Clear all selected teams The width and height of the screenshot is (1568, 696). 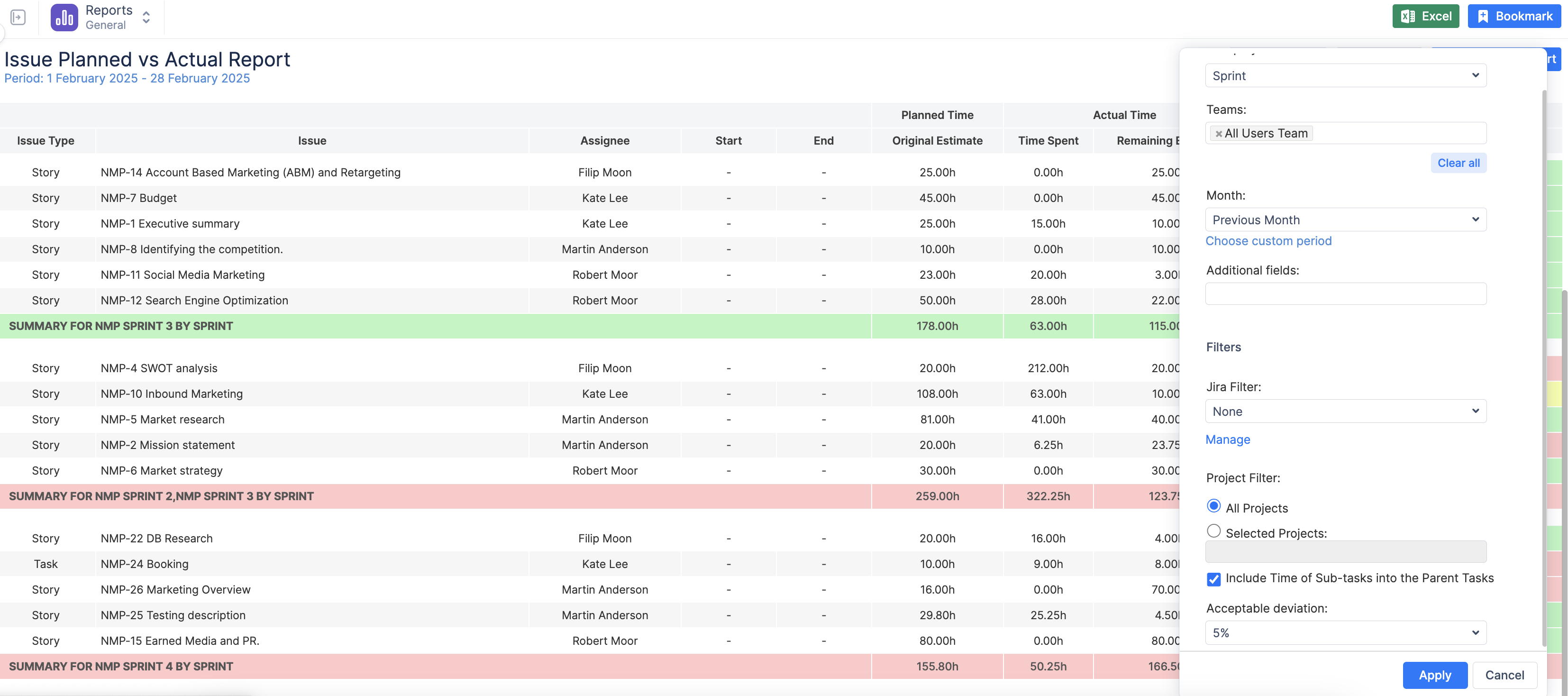click(1459, 163)
